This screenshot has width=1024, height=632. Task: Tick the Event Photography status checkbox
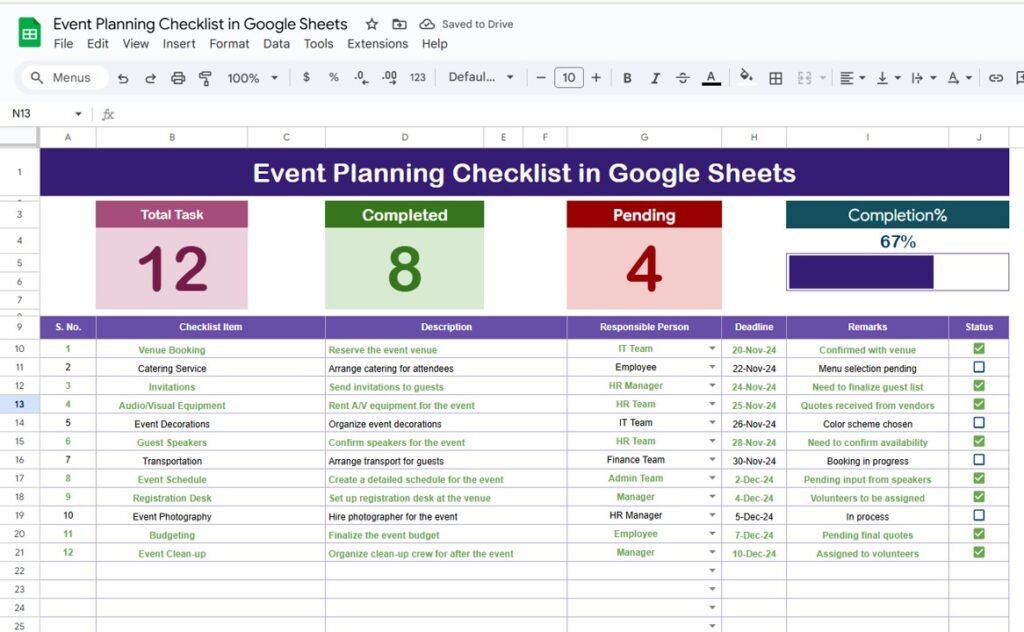(x=979, y=515)
